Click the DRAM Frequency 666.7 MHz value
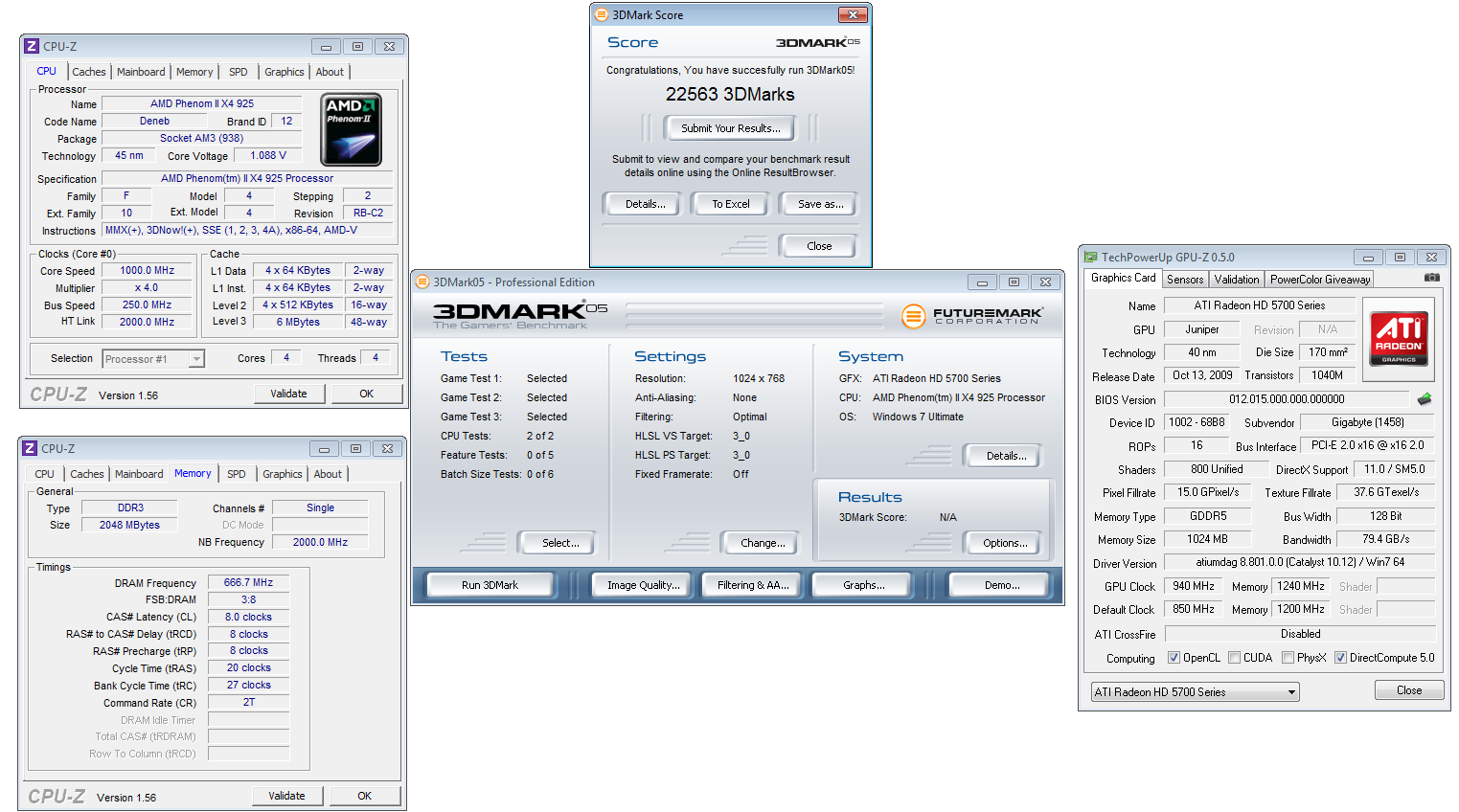1459x812 pixels. [248, 582]
